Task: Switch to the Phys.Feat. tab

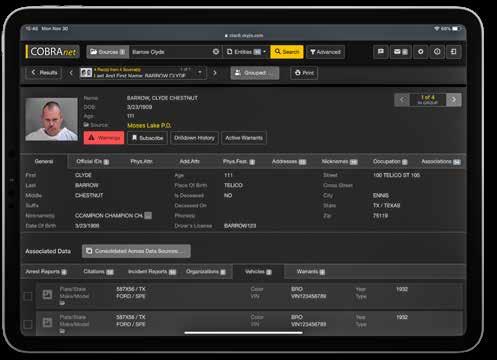Action: (239, 162)
